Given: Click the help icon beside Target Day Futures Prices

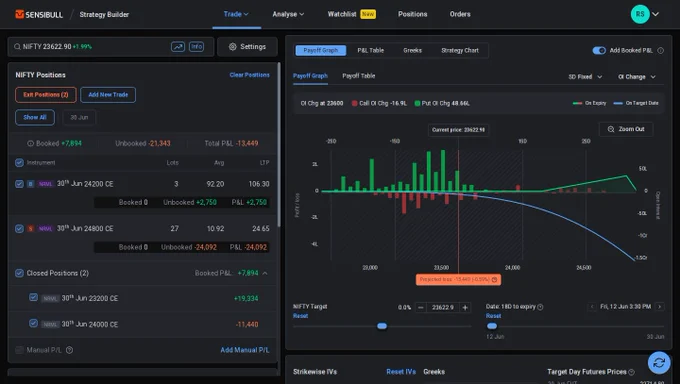Looking at the screenshot, I should (x=631, y=372).
